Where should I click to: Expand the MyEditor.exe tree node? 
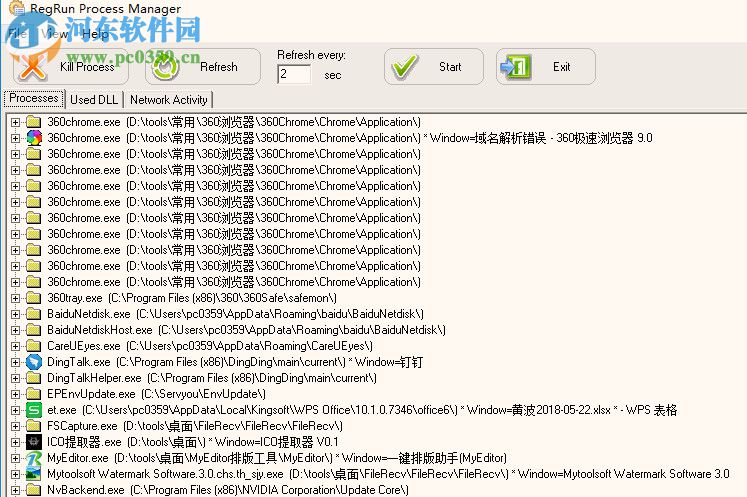(x=15, y=458)
